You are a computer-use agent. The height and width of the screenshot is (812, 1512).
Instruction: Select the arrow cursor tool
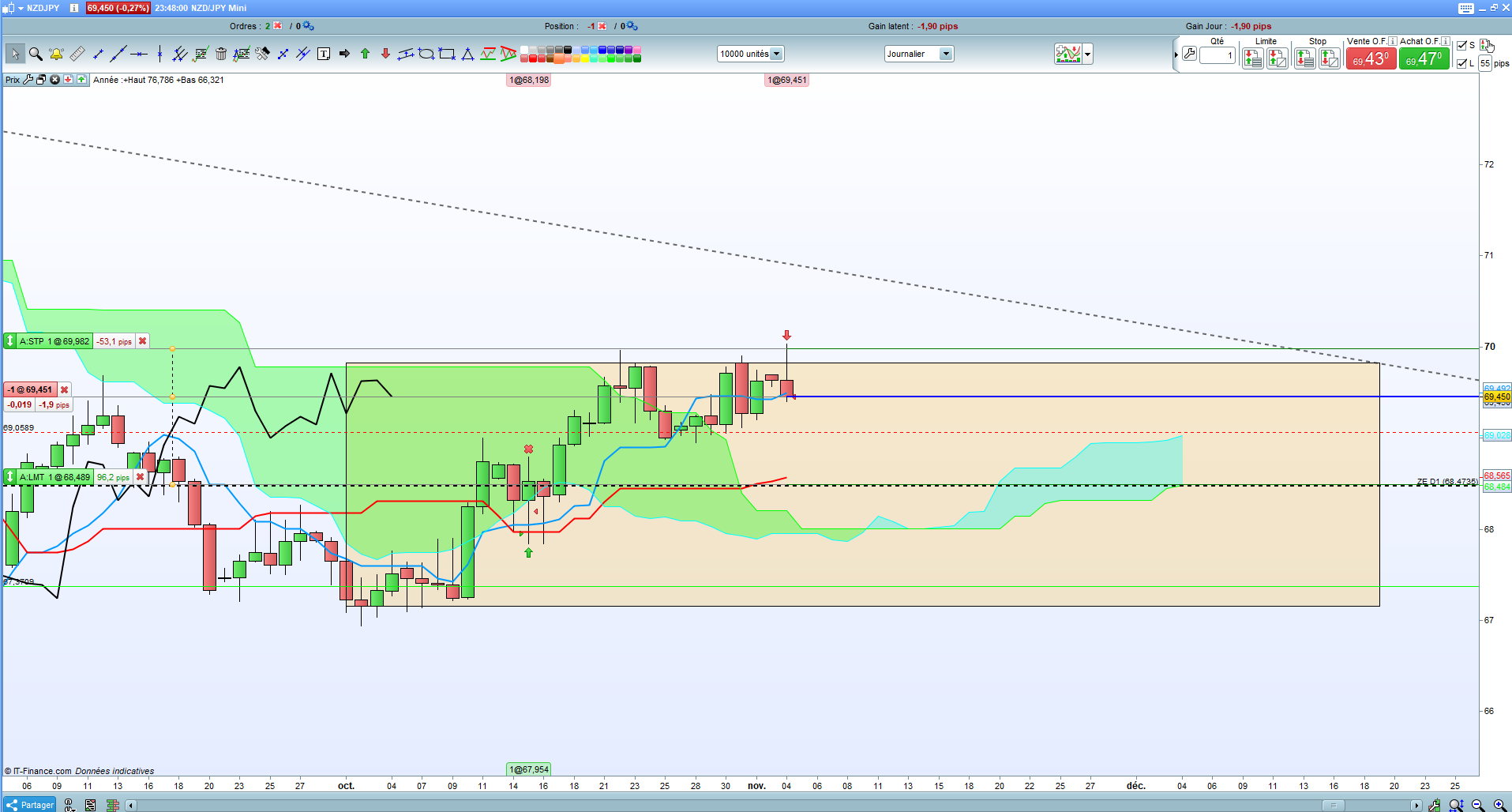point(15,54)
